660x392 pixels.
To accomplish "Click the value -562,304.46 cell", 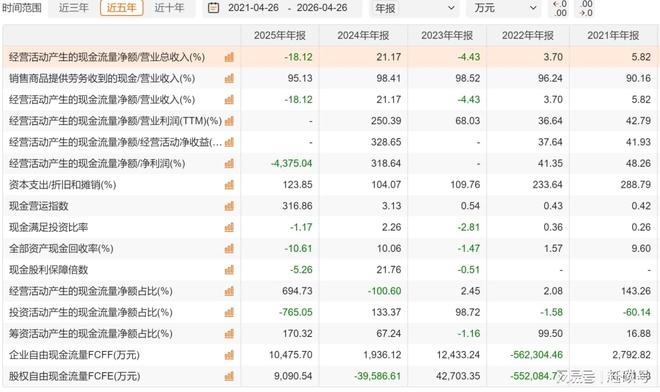I will (x=537, y=355).
